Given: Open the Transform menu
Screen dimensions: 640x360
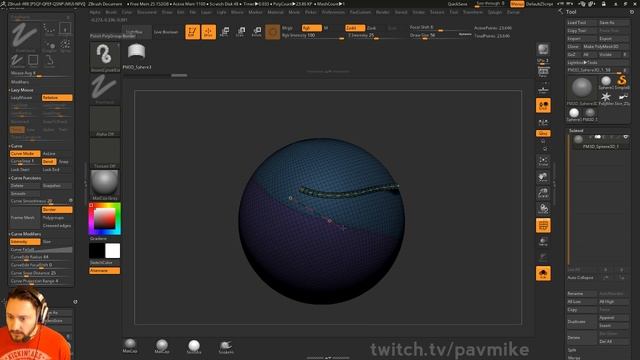Looking at the screenshot, I should coord(473,12).
